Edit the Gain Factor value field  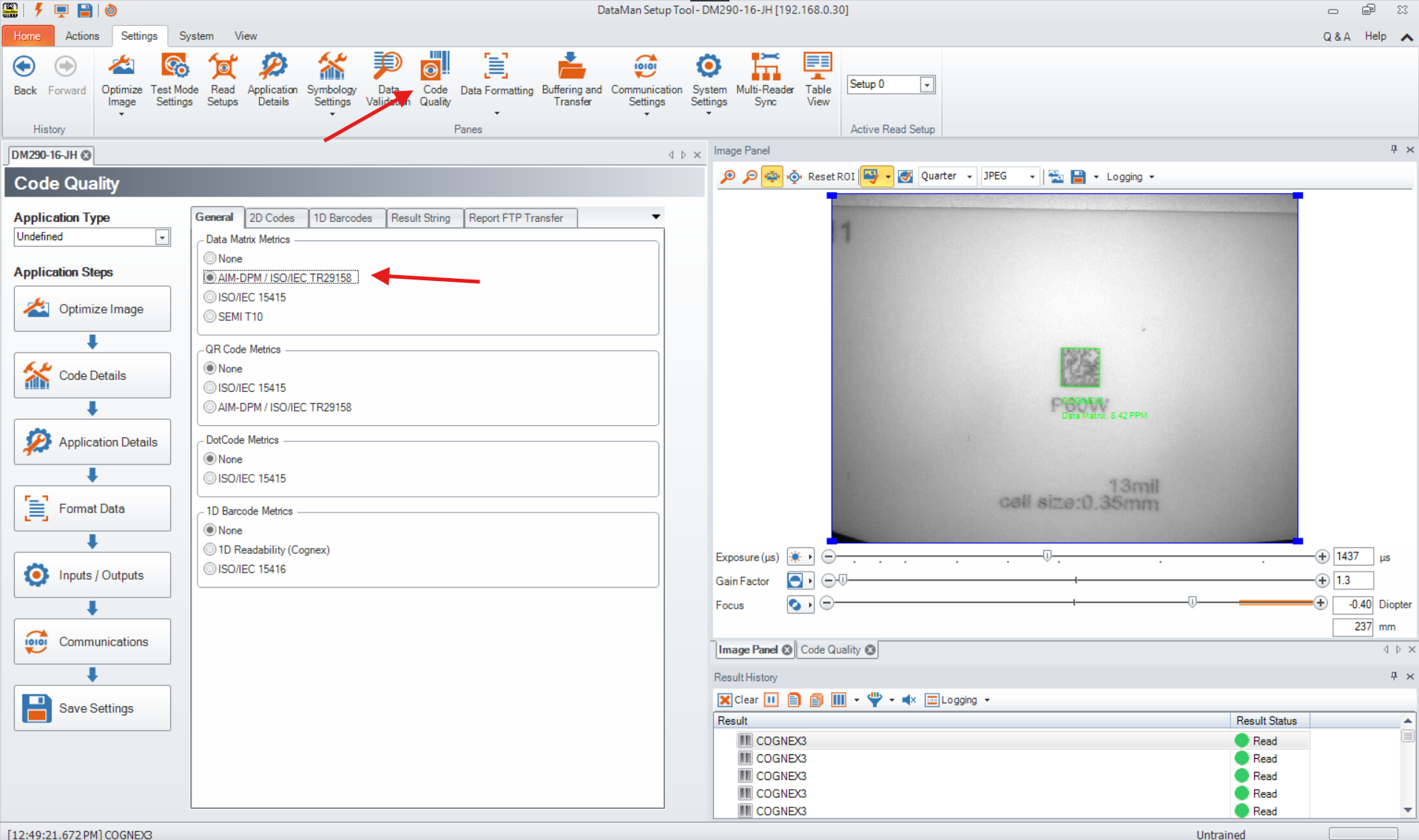[1352, 580]
